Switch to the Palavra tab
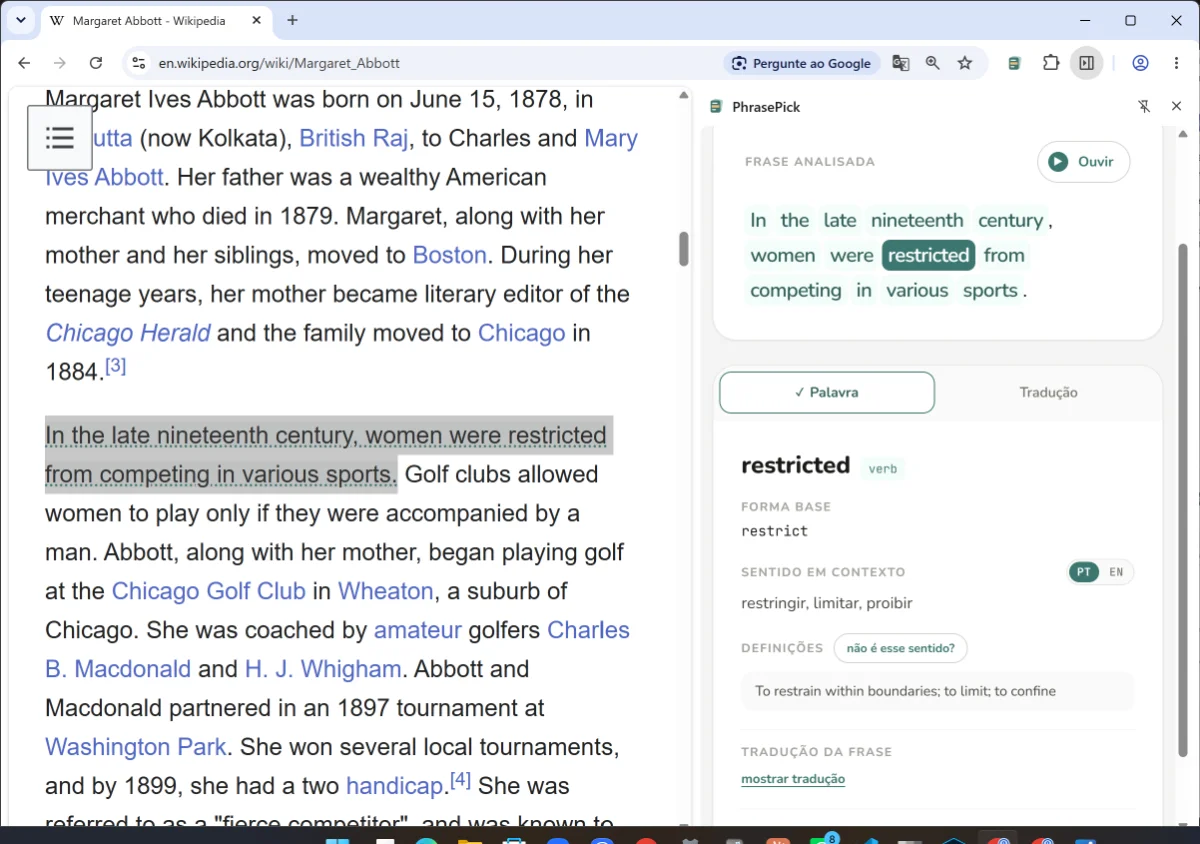 [827, 393]
